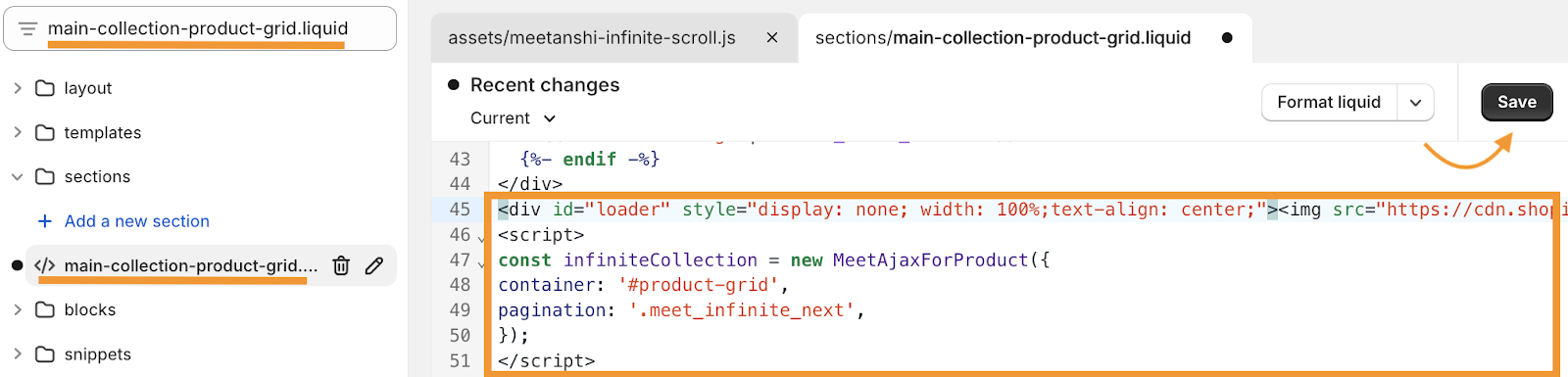Screen dimensions: 1568x377
Task: Click the endif liquid tag on line 43
Action: (590, 159)
